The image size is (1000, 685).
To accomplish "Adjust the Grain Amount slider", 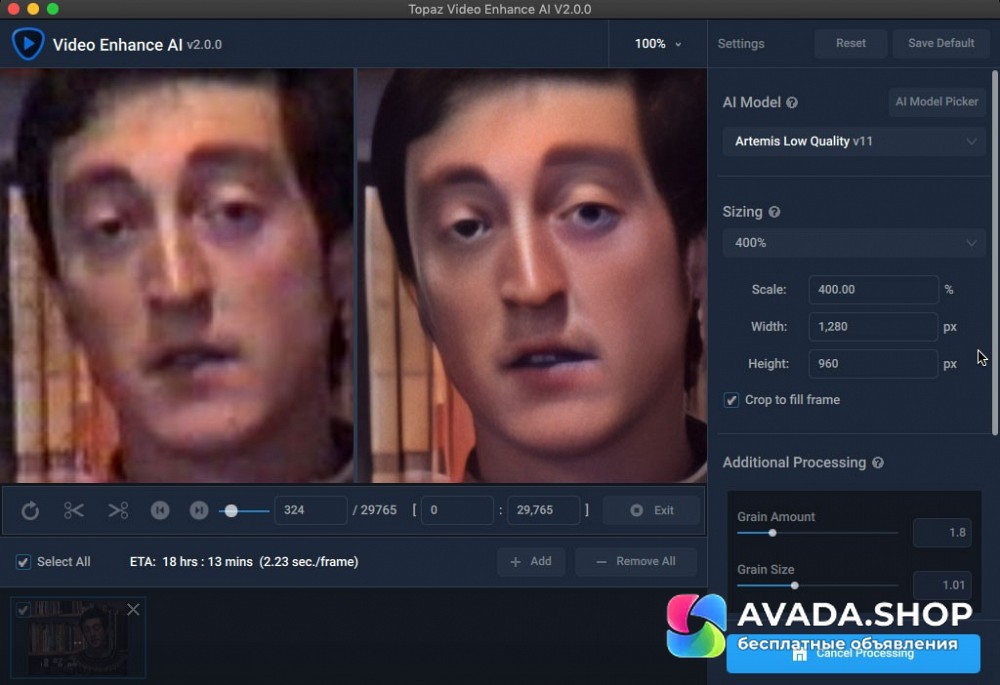I will 772,533.
